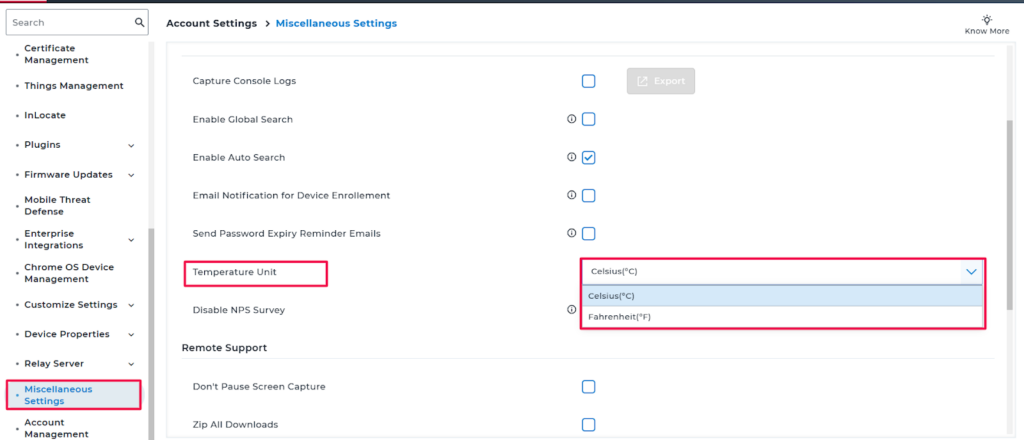Collapse the Temperature Unit dropdown arrow
The image size is (1024, 440).
(970, 271)
